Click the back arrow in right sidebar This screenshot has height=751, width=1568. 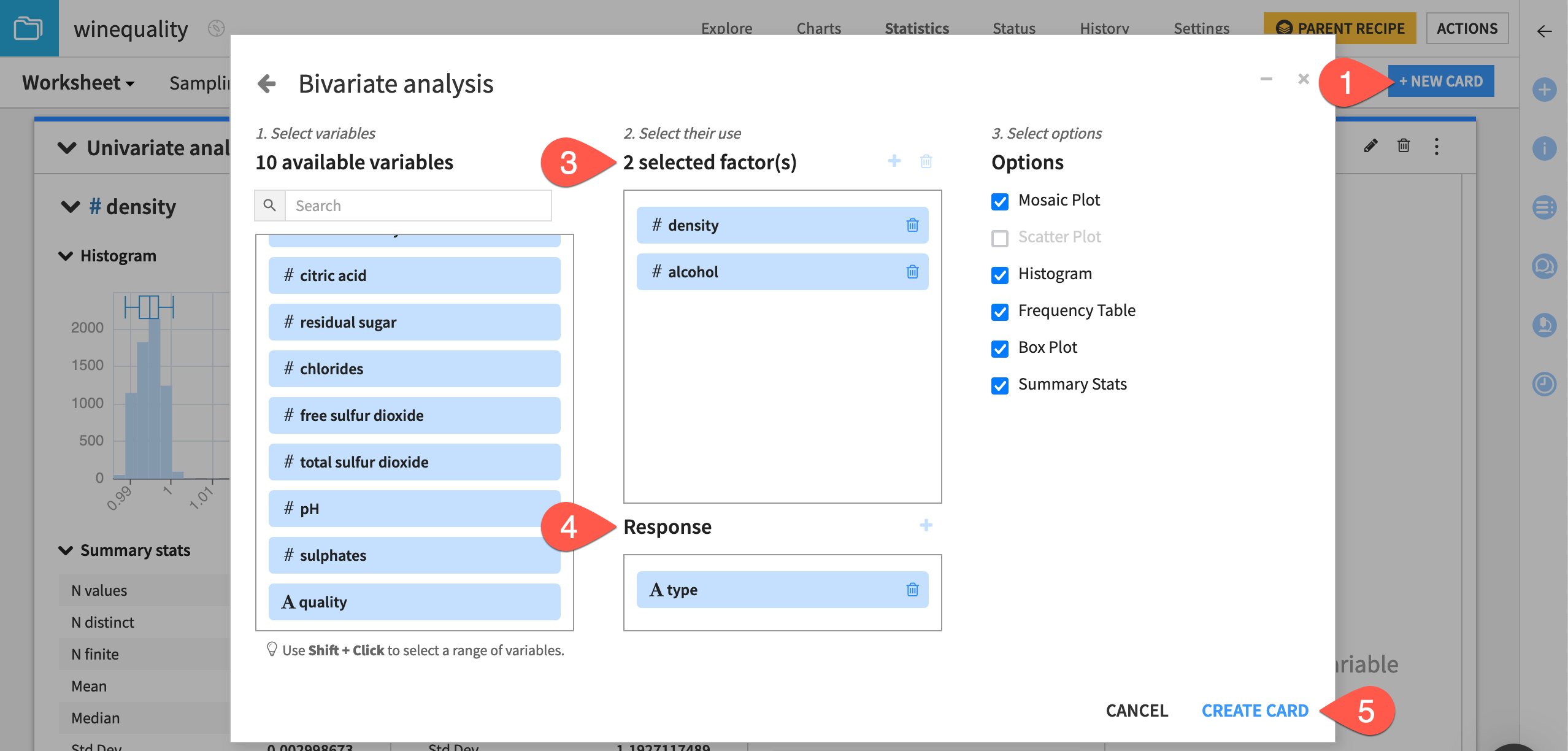tap(1544, 31)
